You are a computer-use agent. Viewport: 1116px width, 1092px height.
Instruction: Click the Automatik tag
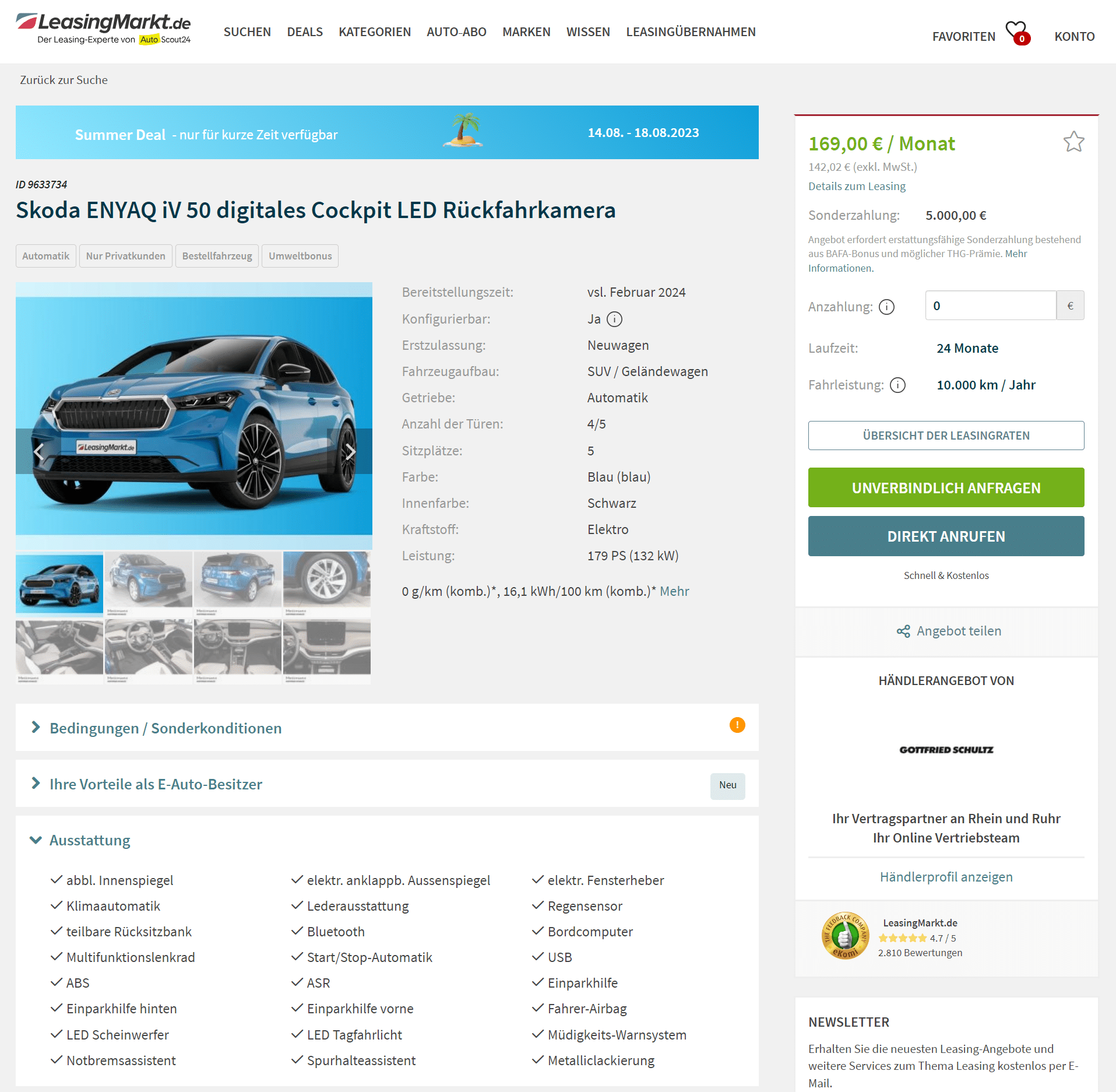click(x=46, y=256)
